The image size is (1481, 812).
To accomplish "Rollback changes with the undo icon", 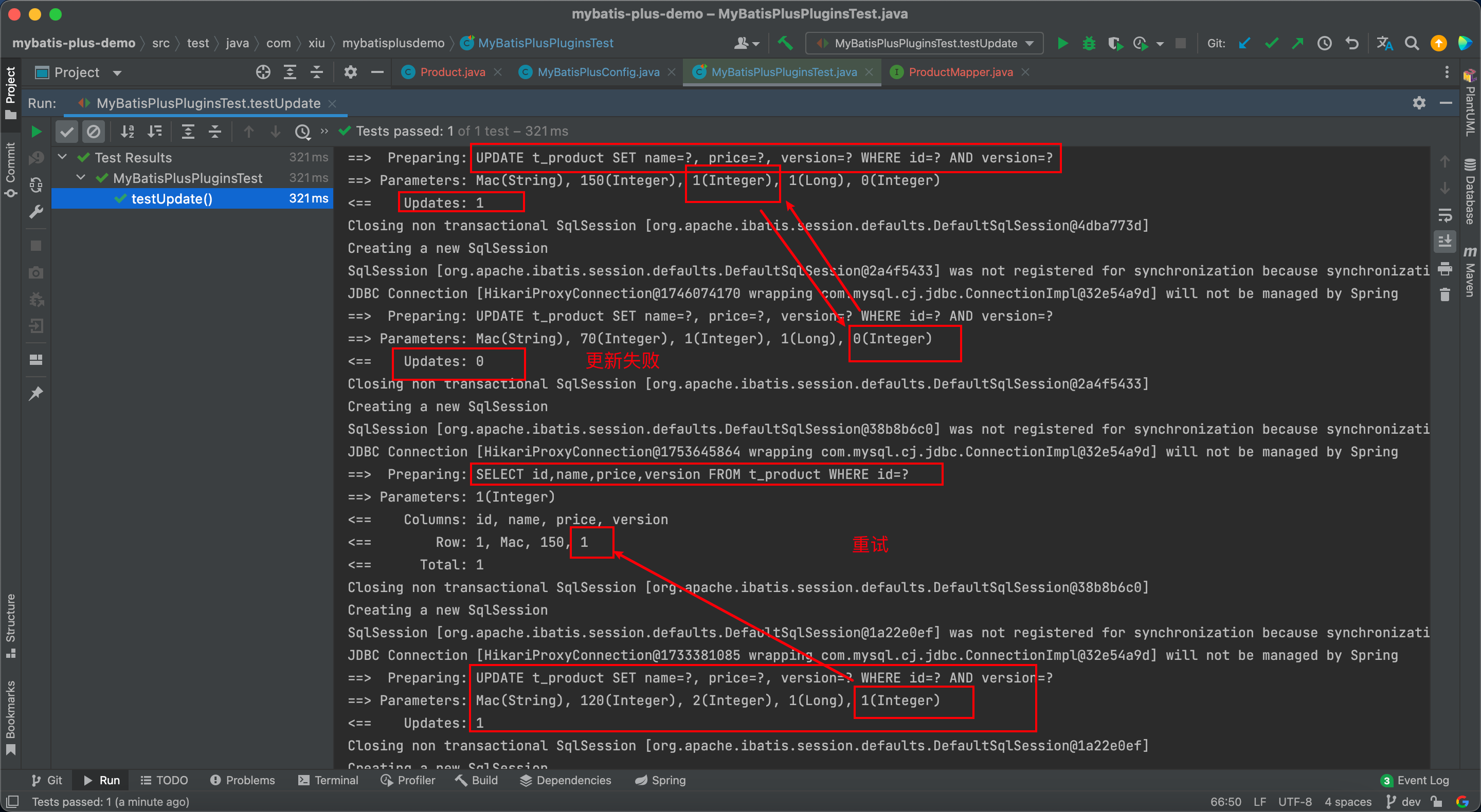I will click(1351, 43).
